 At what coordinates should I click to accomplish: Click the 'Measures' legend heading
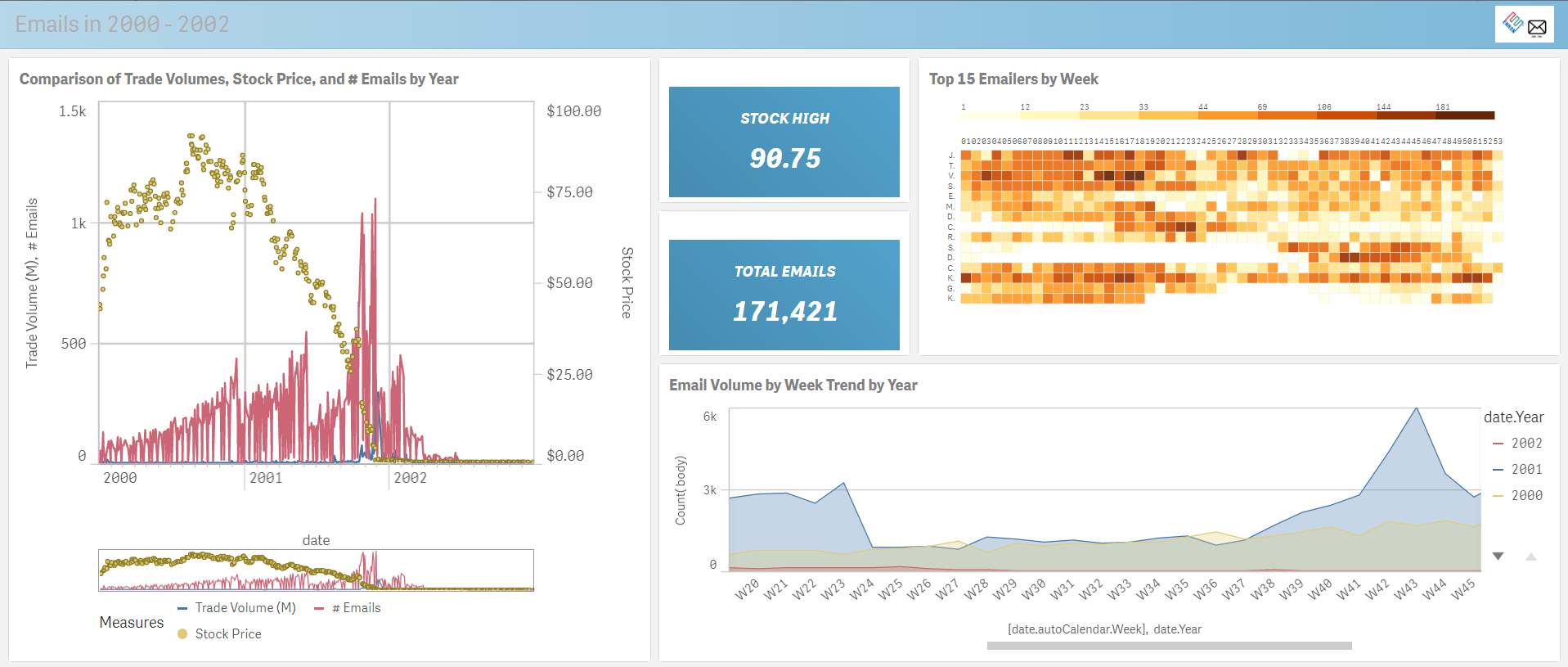click(132, 622)
